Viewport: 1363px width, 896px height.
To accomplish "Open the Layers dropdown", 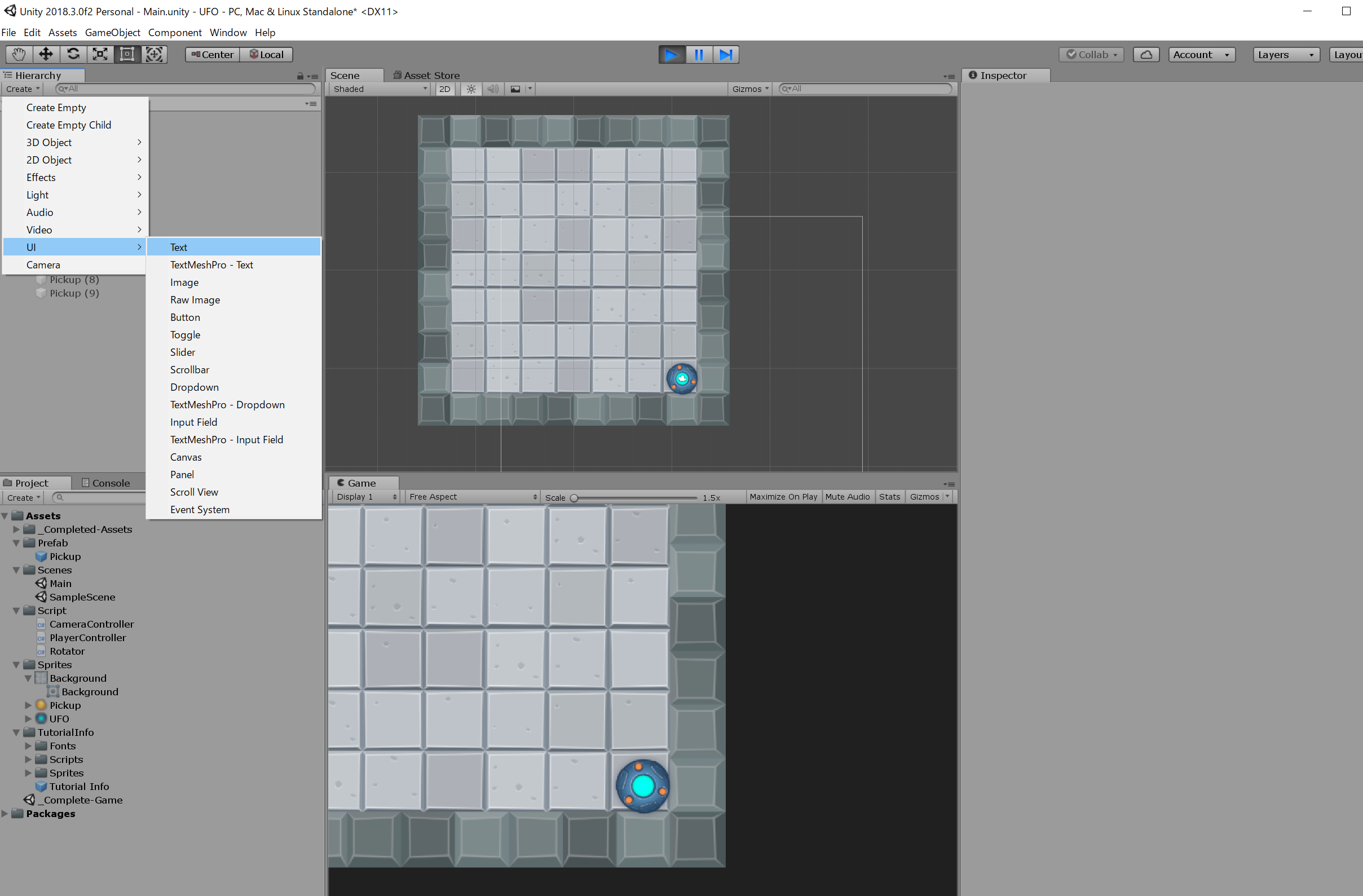I will tap(1286, 54).
